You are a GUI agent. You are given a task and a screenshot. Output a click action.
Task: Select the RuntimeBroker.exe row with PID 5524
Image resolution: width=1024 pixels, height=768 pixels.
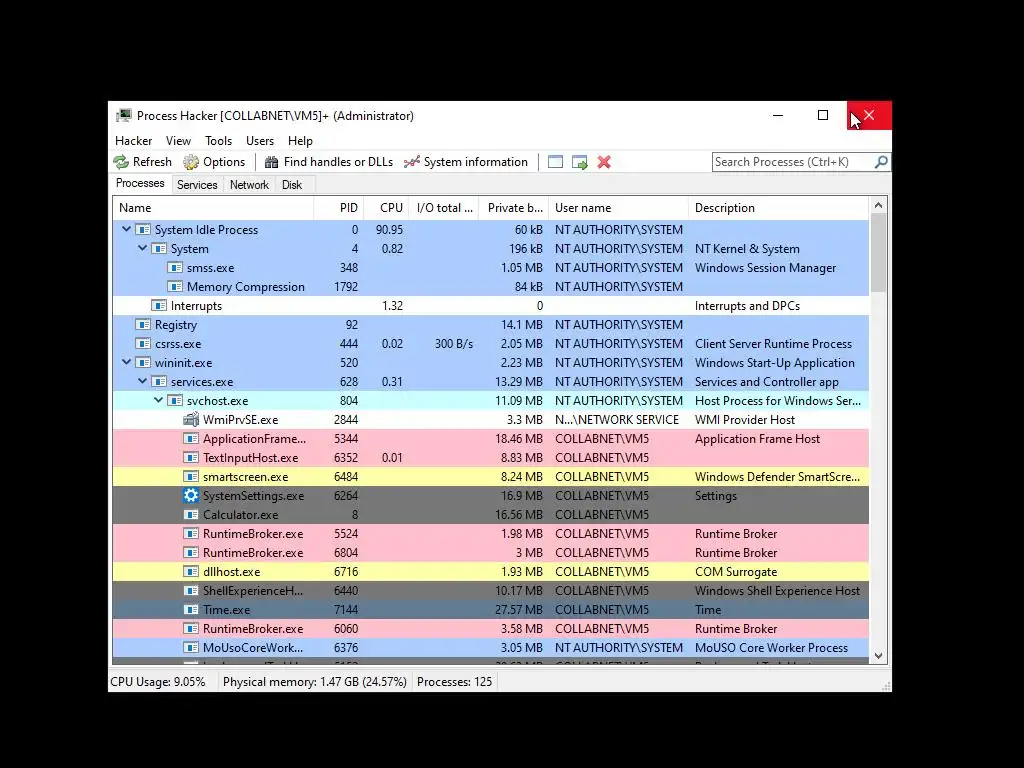pyautogui.click(x=490, y=534)
